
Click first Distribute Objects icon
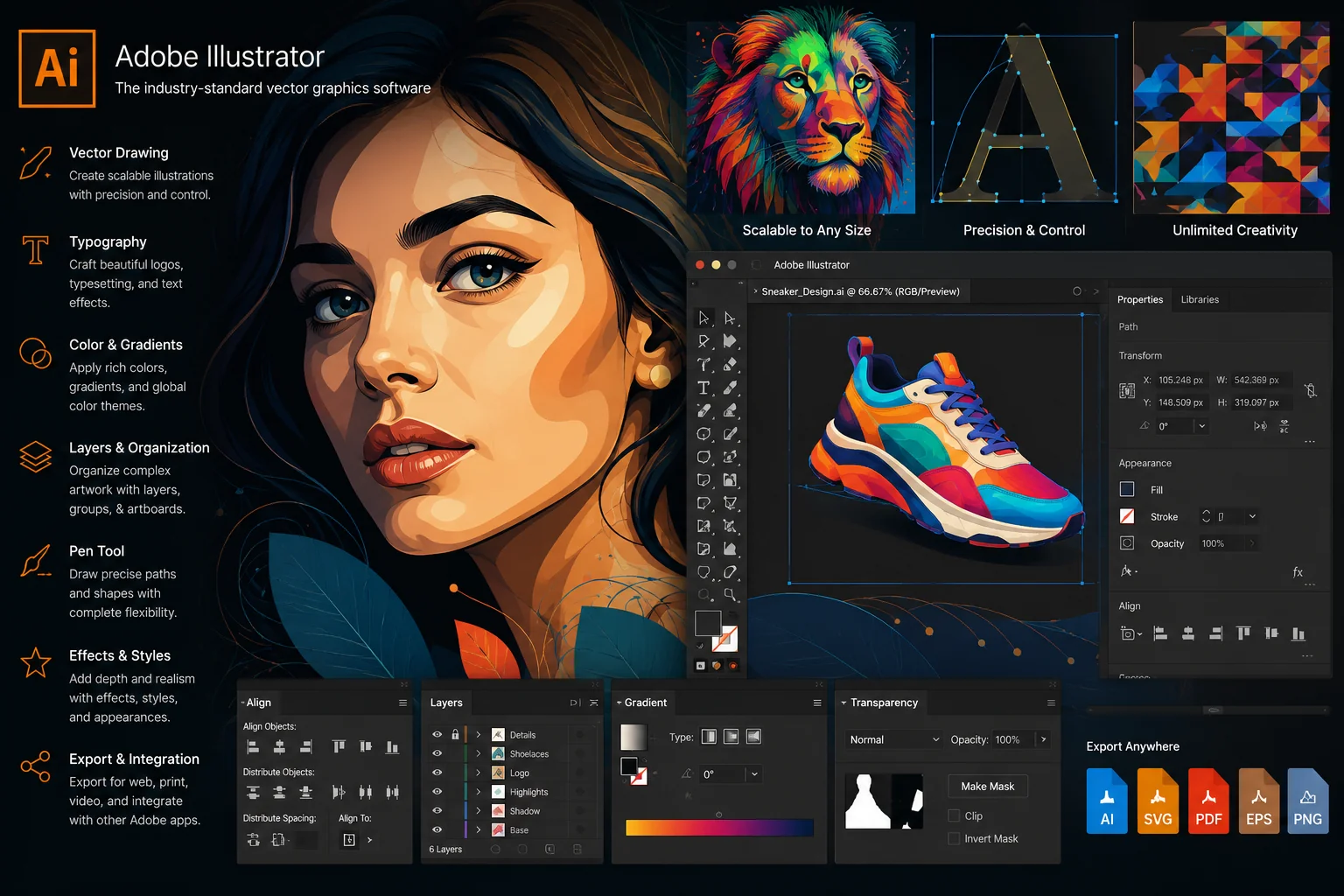tap(253, 792)
